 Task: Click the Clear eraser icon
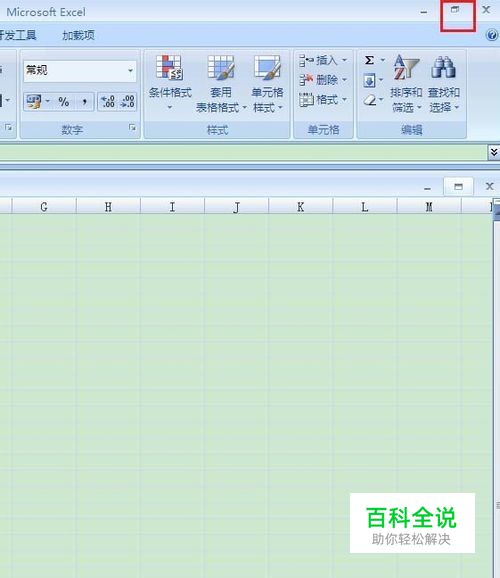tap(369, 100)
